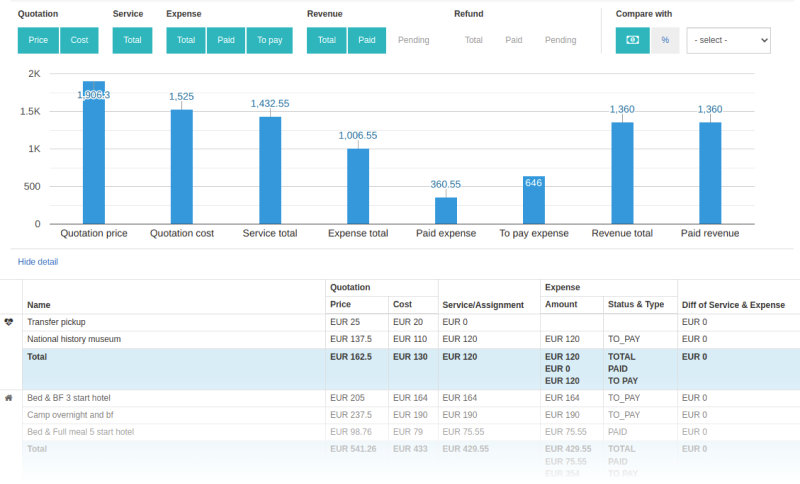Screen dimensions: 800x484
Task: Click the EUR 98.76 price cell
Action: pos(351,432)
